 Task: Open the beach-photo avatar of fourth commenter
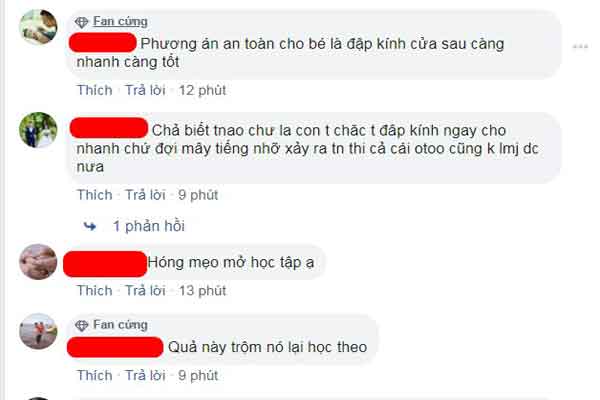pyautogui.click(x=38, y=331)
